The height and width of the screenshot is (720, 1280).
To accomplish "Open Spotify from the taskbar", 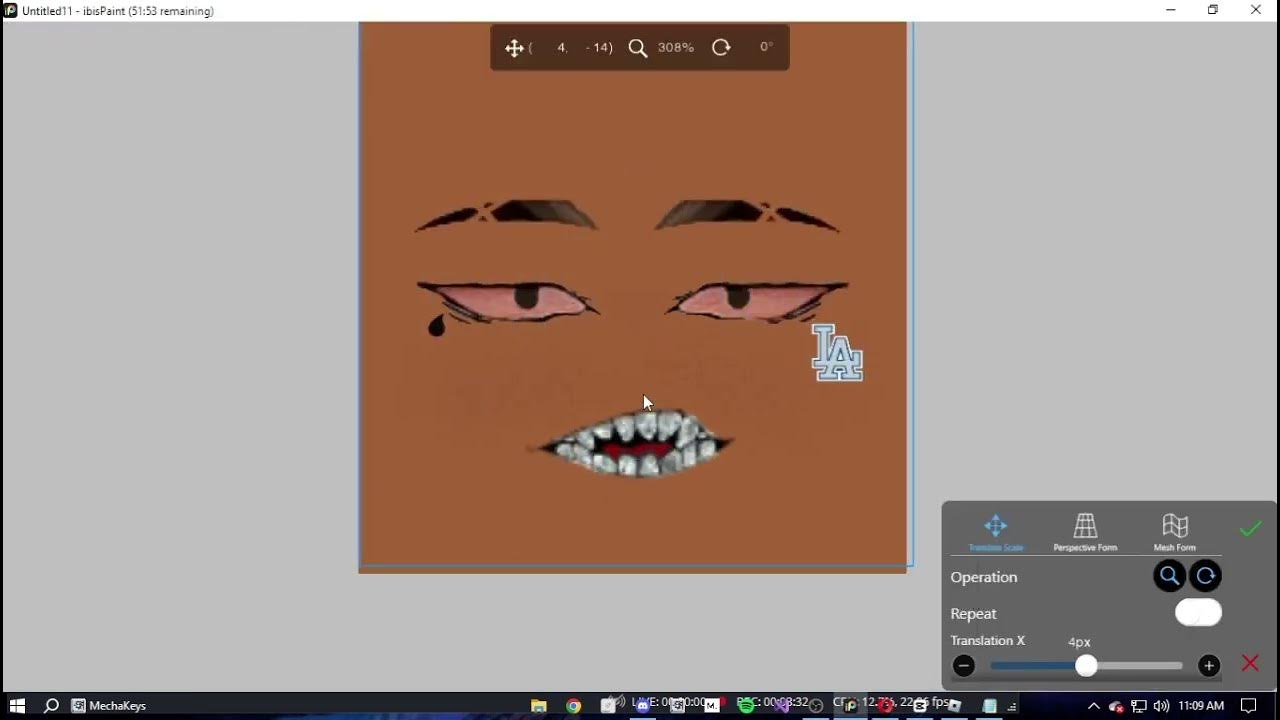I will (746, 705).
